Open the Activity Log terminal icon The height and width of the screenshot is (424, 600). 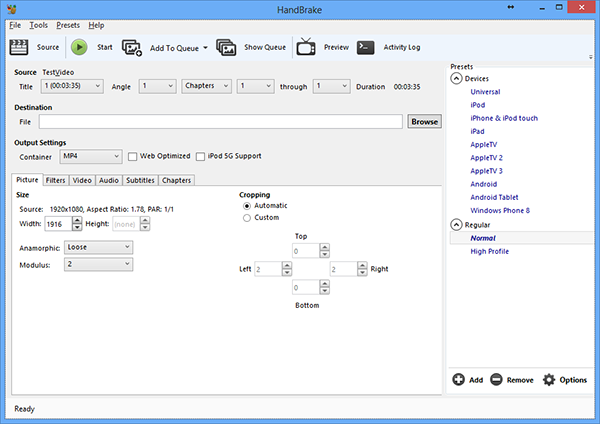[366, 47]
